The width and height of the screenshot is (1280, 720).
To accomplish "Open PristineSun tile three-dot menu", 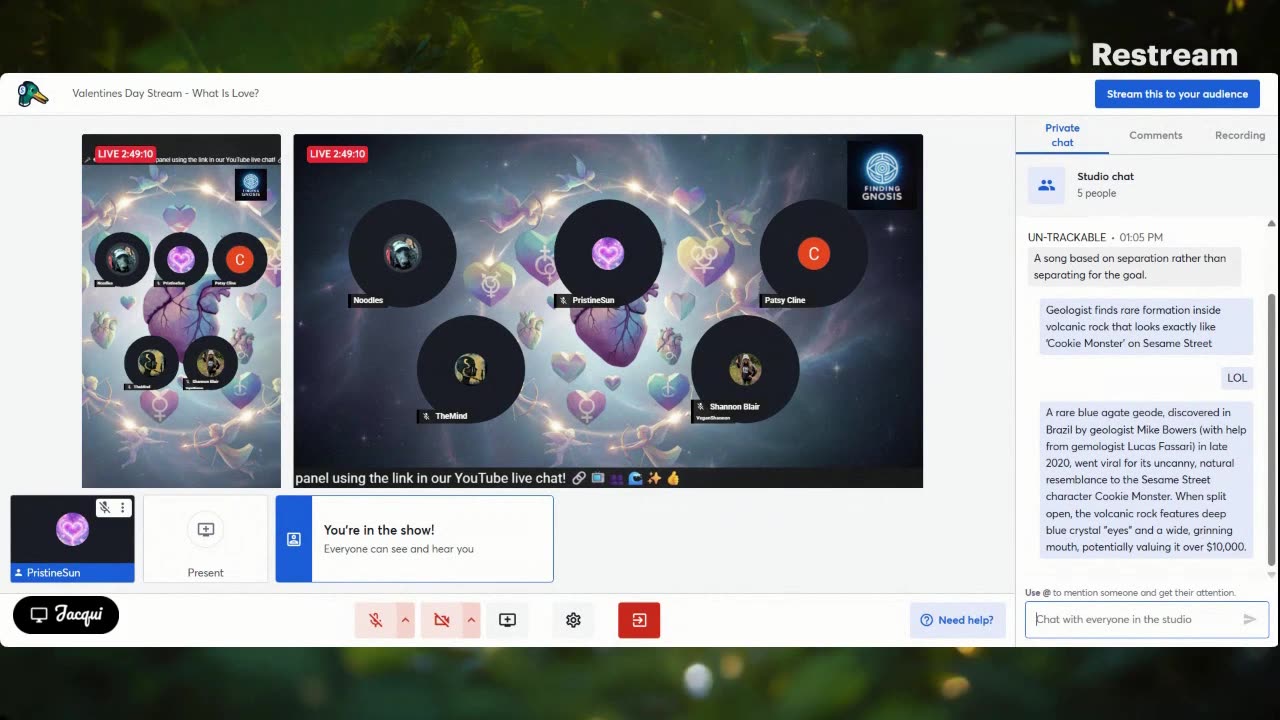I will pos(123,508).
